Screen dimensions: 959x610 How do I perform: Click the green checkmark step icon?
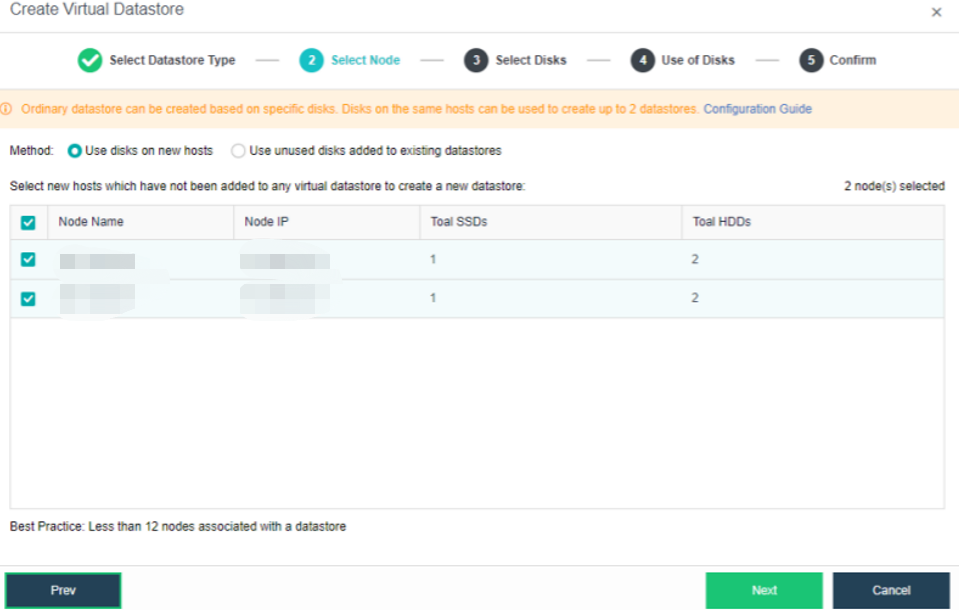click(x=90, y=60)
